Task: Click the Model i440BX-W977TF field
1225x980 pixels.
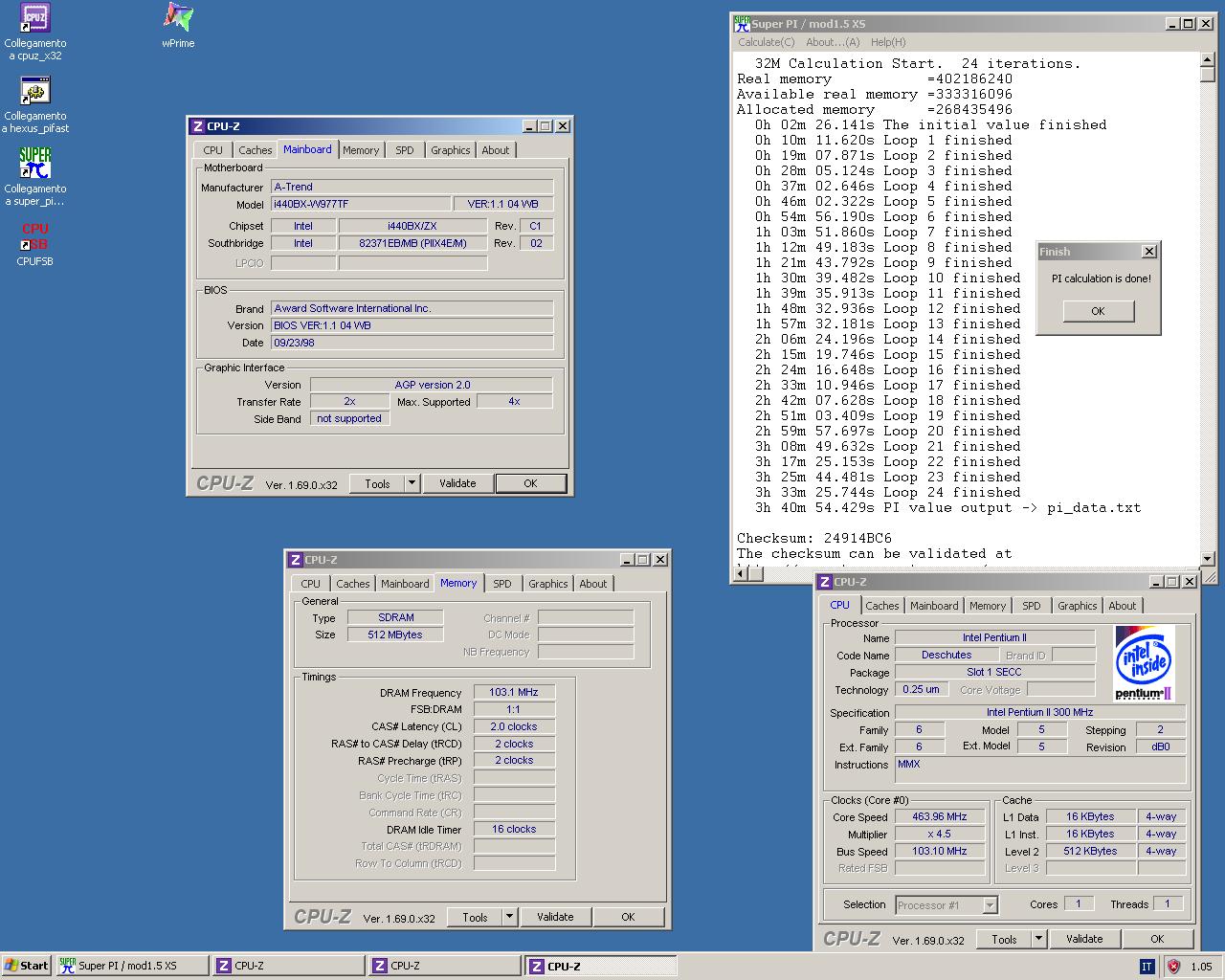Action: click(x=361, y=204)
